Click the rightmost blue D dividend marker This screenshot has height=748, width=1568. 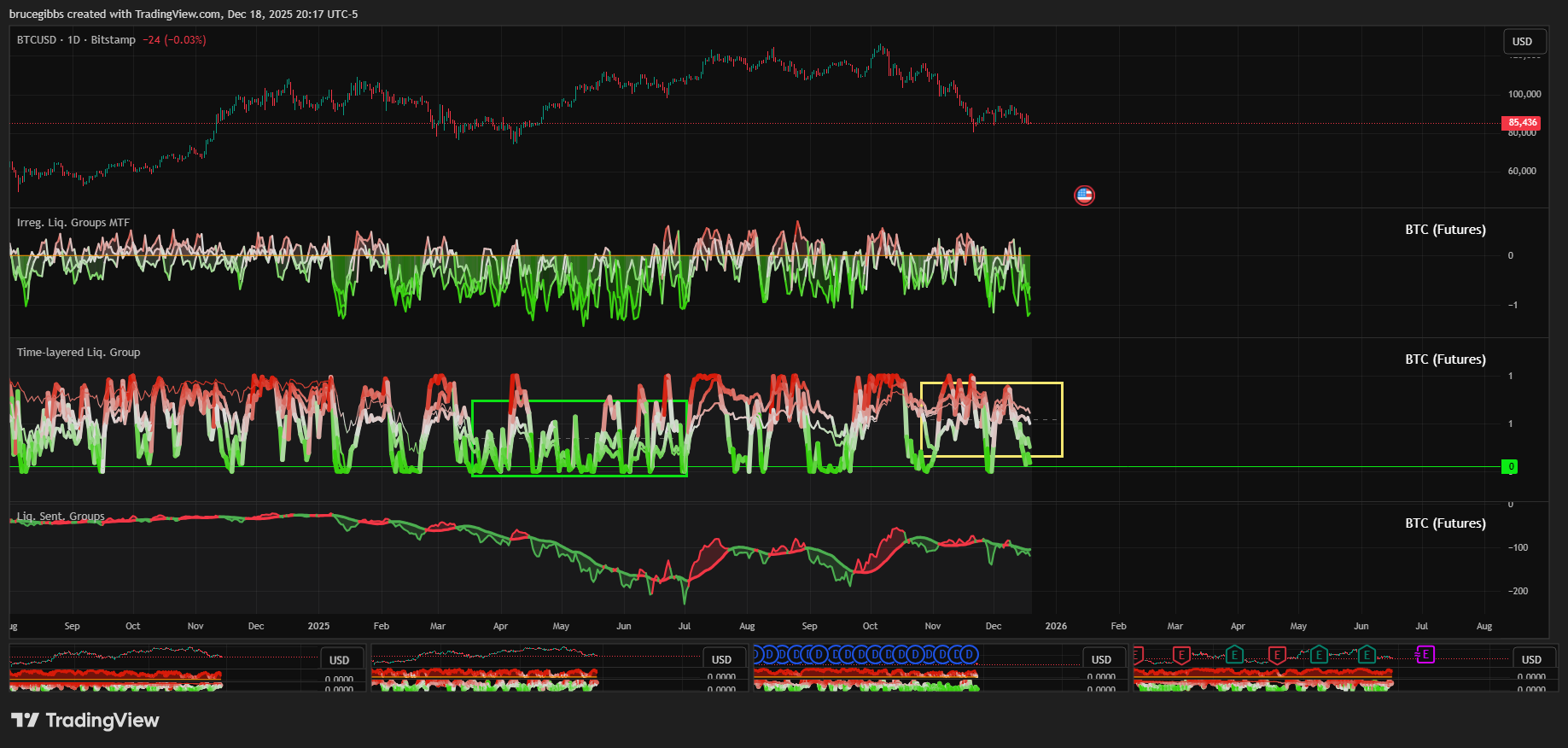coord(969,655)
